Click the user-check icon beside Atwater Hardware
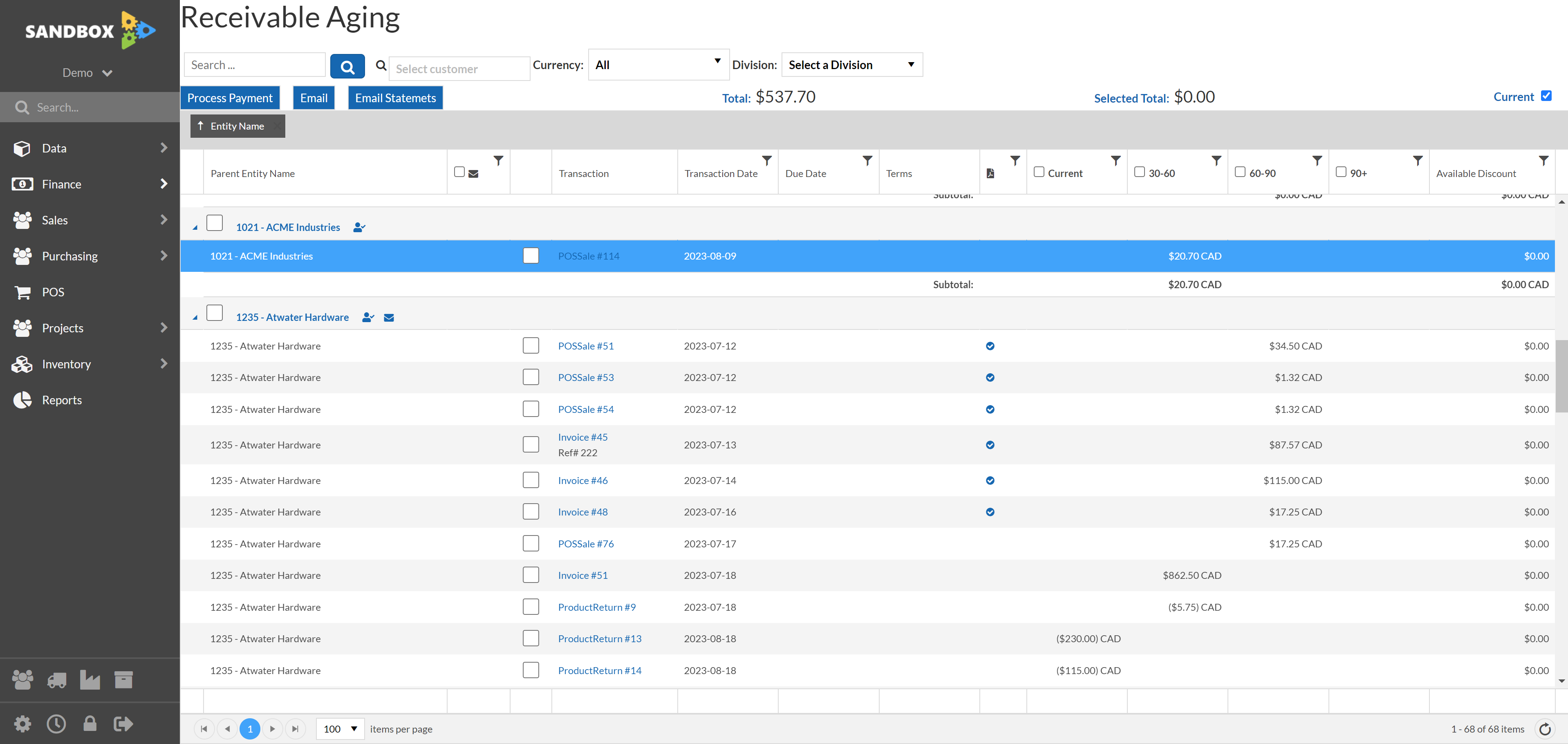The image size is (1568, 744). coord(367,317)
